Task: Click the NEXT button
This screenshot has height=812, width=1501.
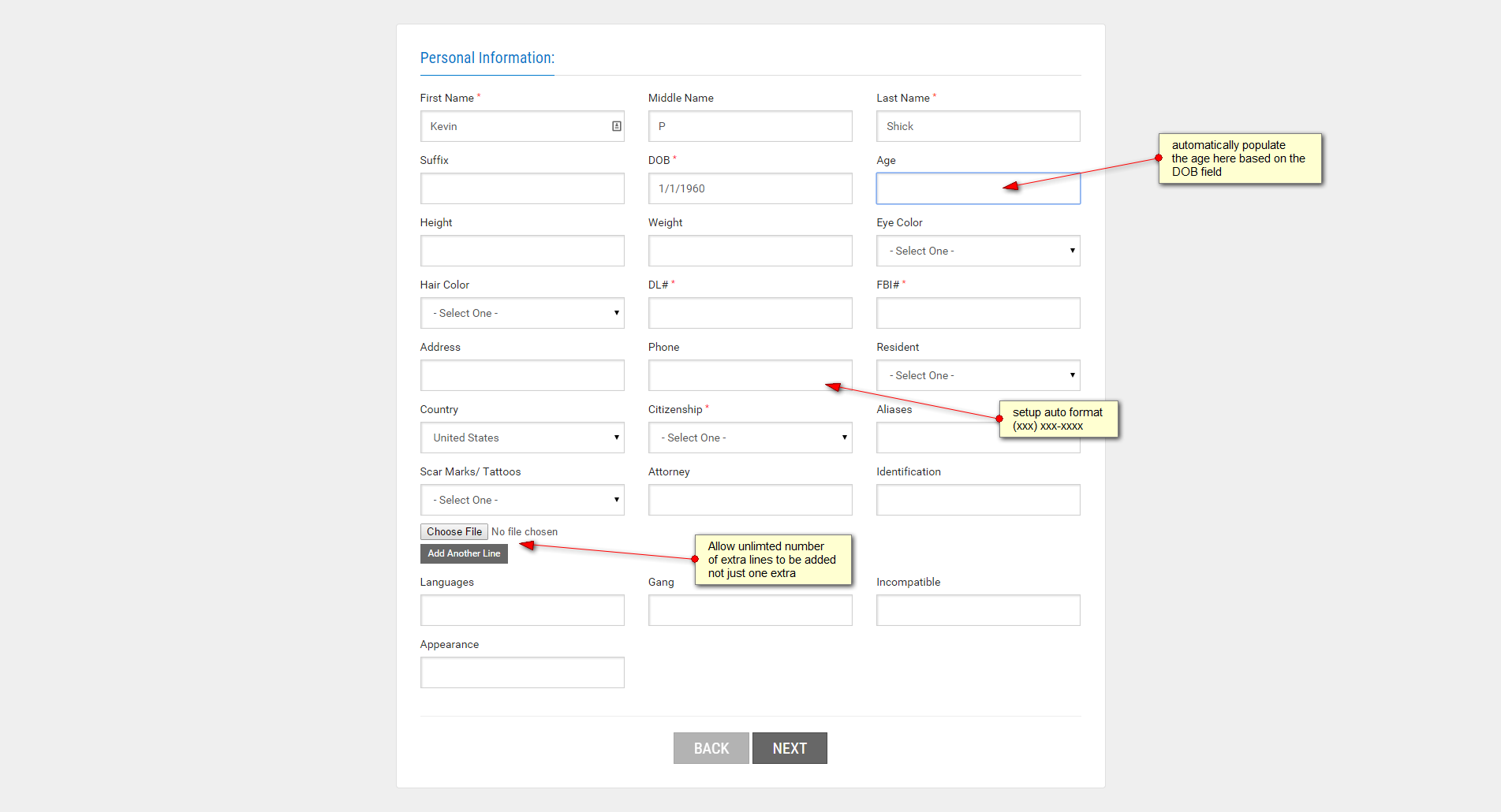Action: (x=790, y=748)
